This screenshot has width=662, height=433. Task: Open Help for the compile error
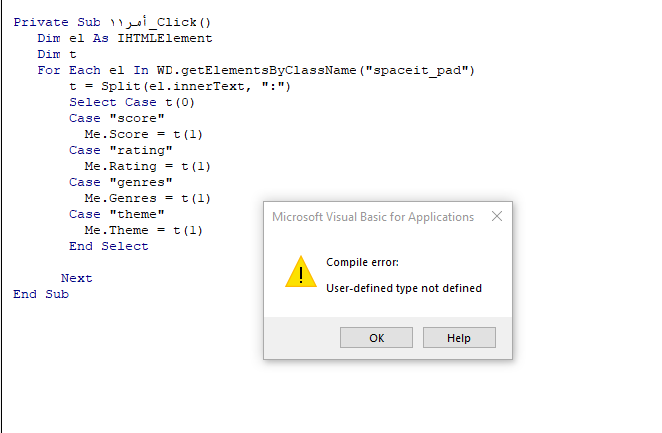(459, 338)
